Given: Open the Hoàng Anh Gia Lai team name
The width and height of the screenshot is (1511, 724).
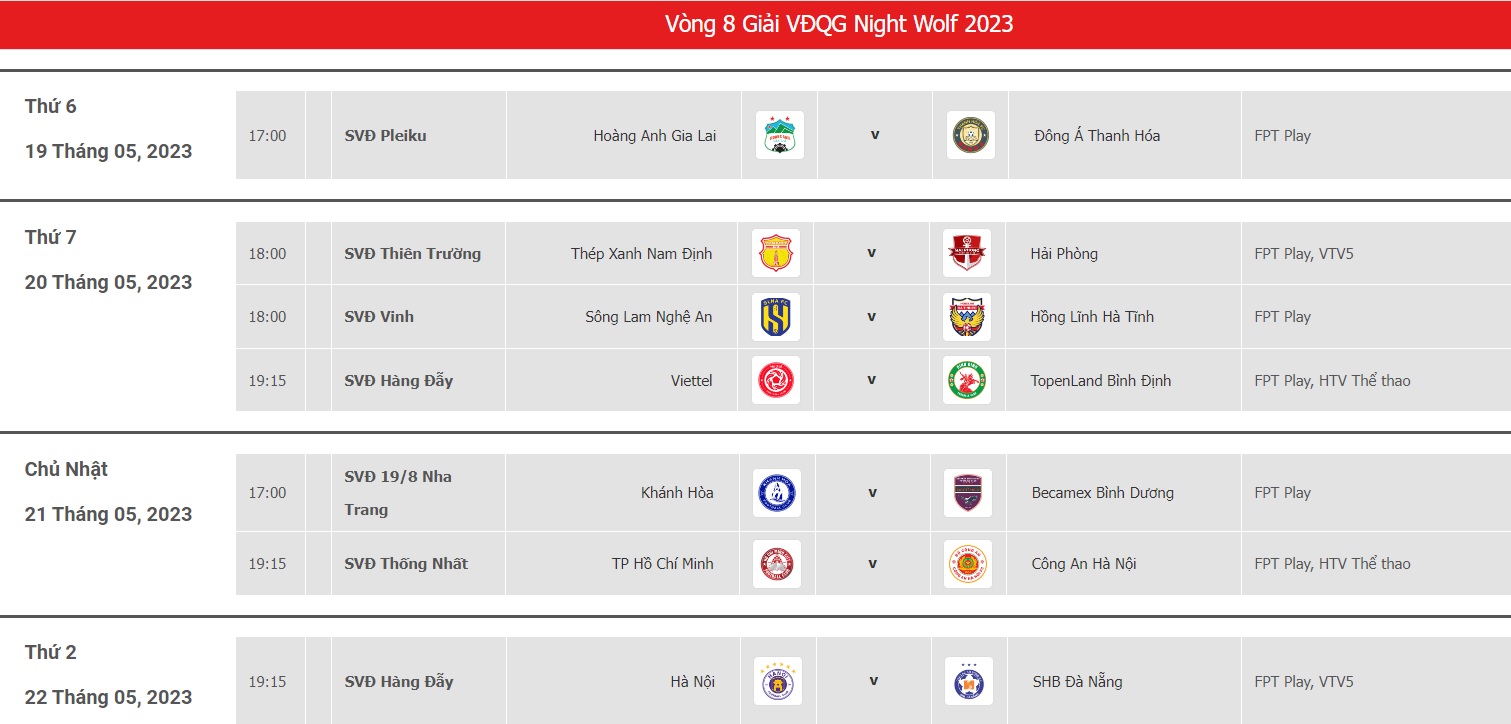Looking at the screenshot, I should (654, 135).
